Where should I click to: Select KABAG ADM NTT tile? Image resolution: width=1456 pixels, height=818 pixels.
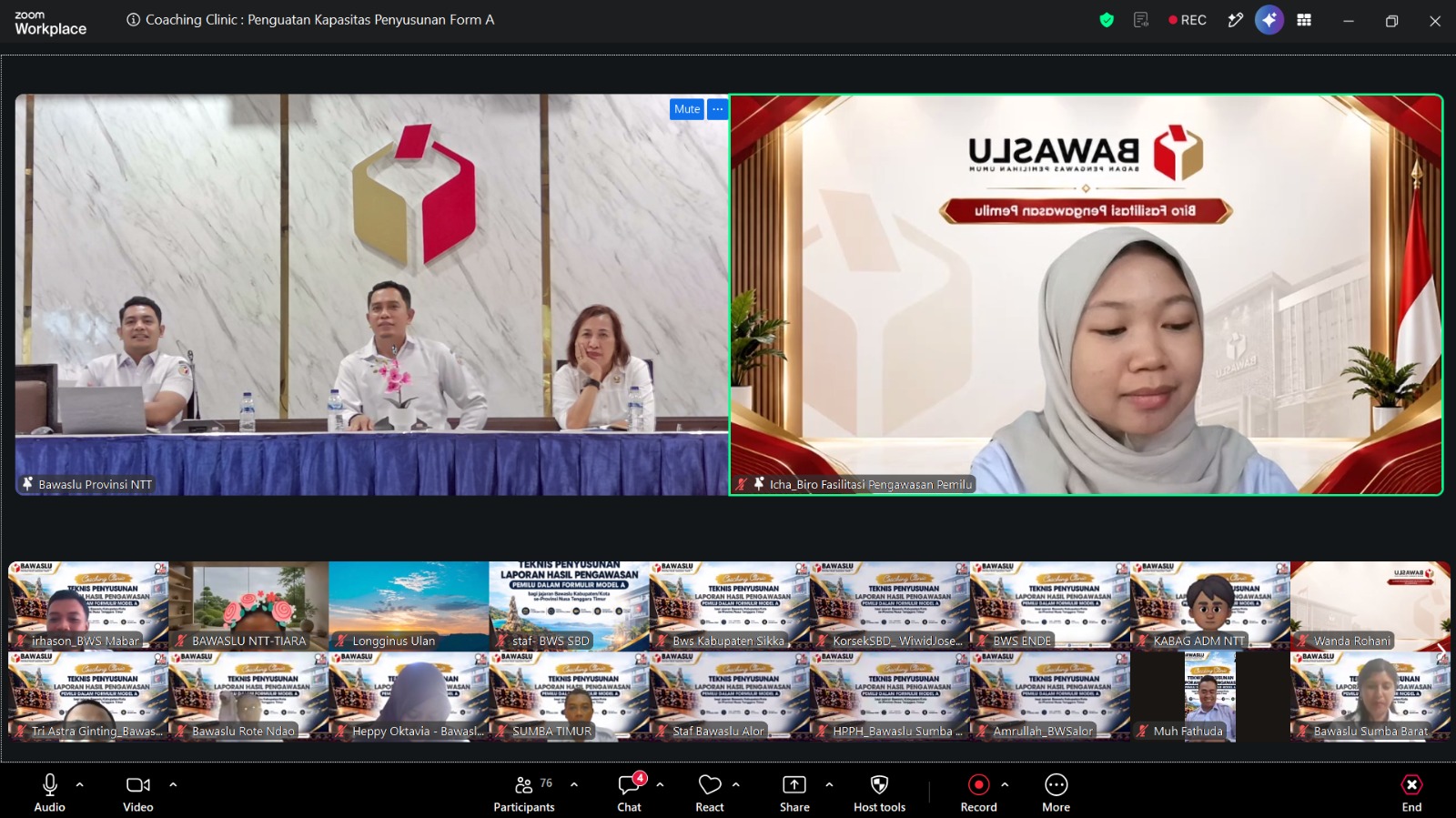point(1210,606)
